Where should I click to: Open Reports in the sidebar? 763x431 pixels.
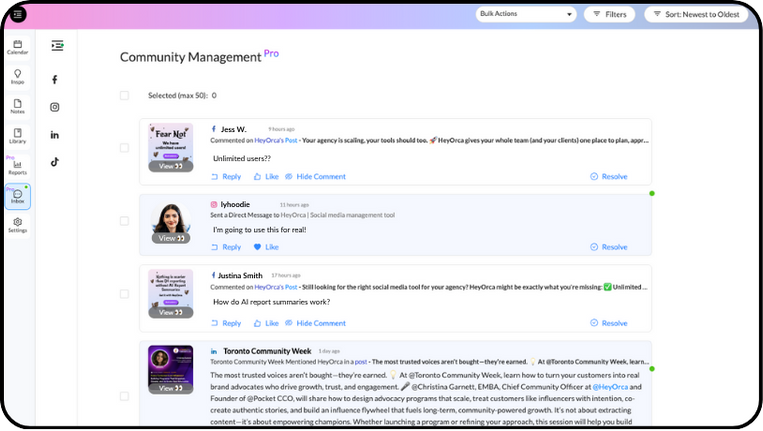pos(18,167)
